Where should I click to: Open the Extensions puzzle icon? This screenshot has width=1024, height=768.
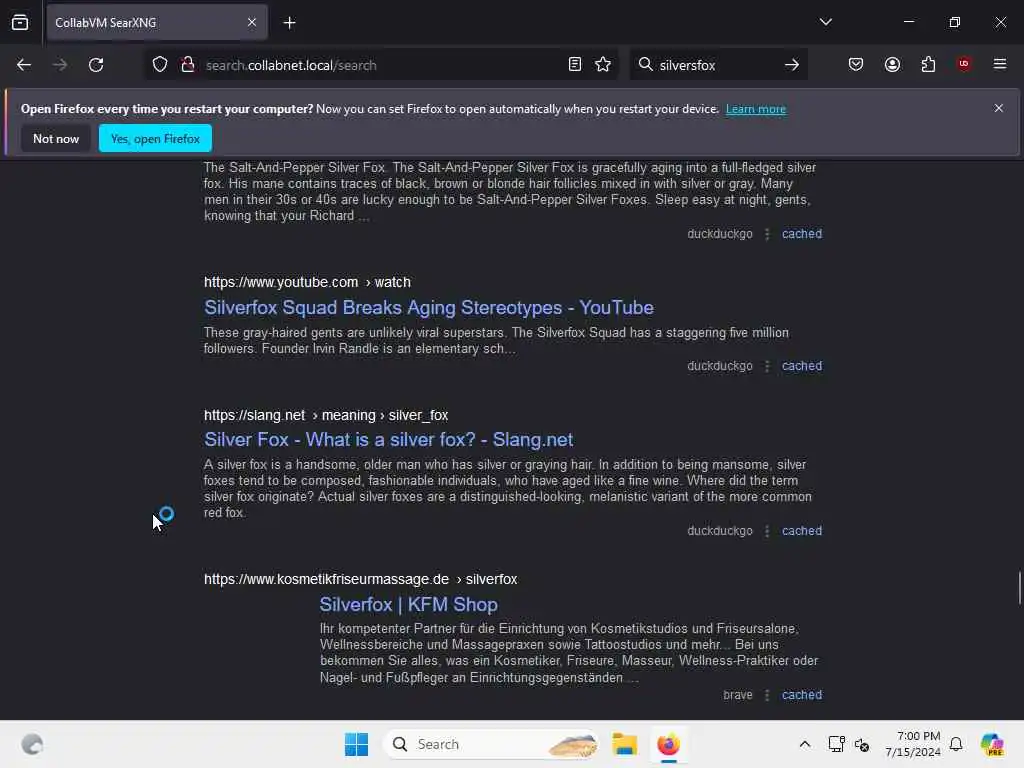928,64
